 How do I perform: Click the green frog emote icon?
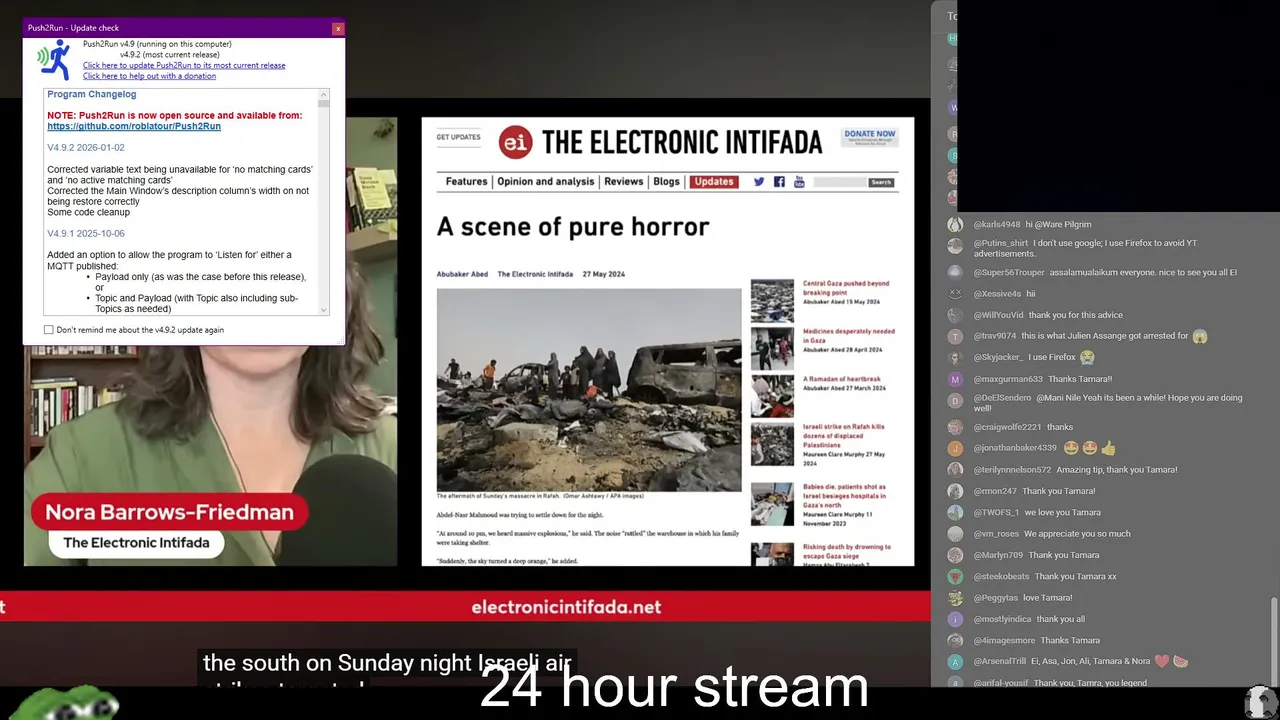coord(70,702)
